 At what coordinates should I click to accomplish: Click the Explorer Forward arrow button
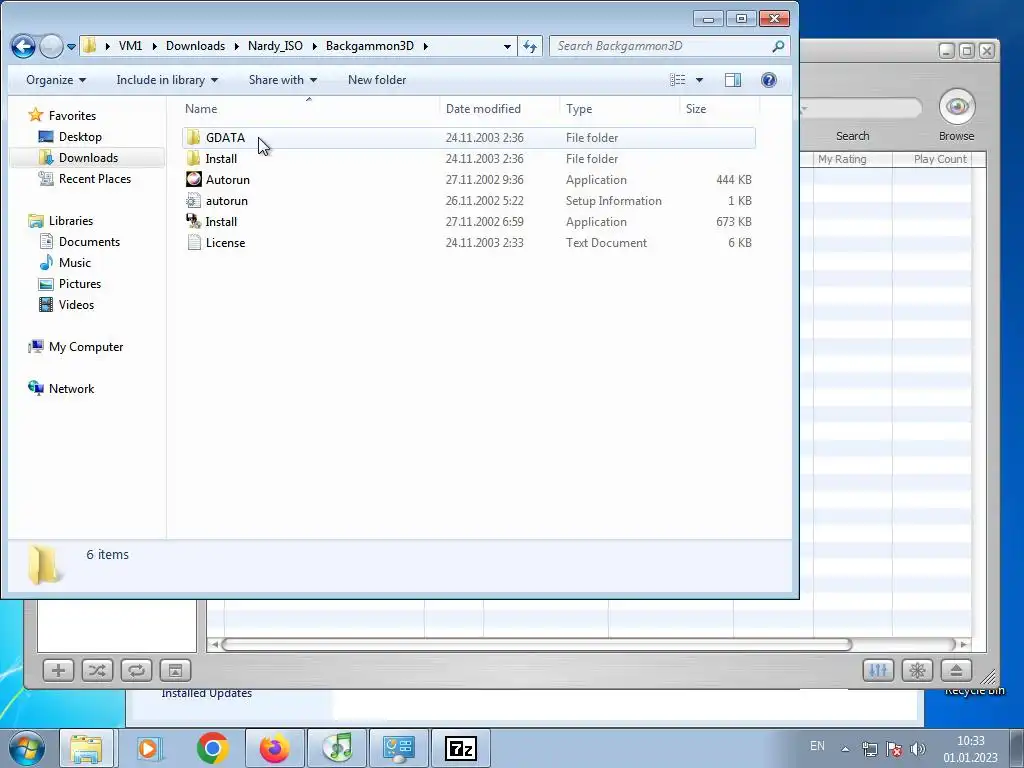coord(51,46)
